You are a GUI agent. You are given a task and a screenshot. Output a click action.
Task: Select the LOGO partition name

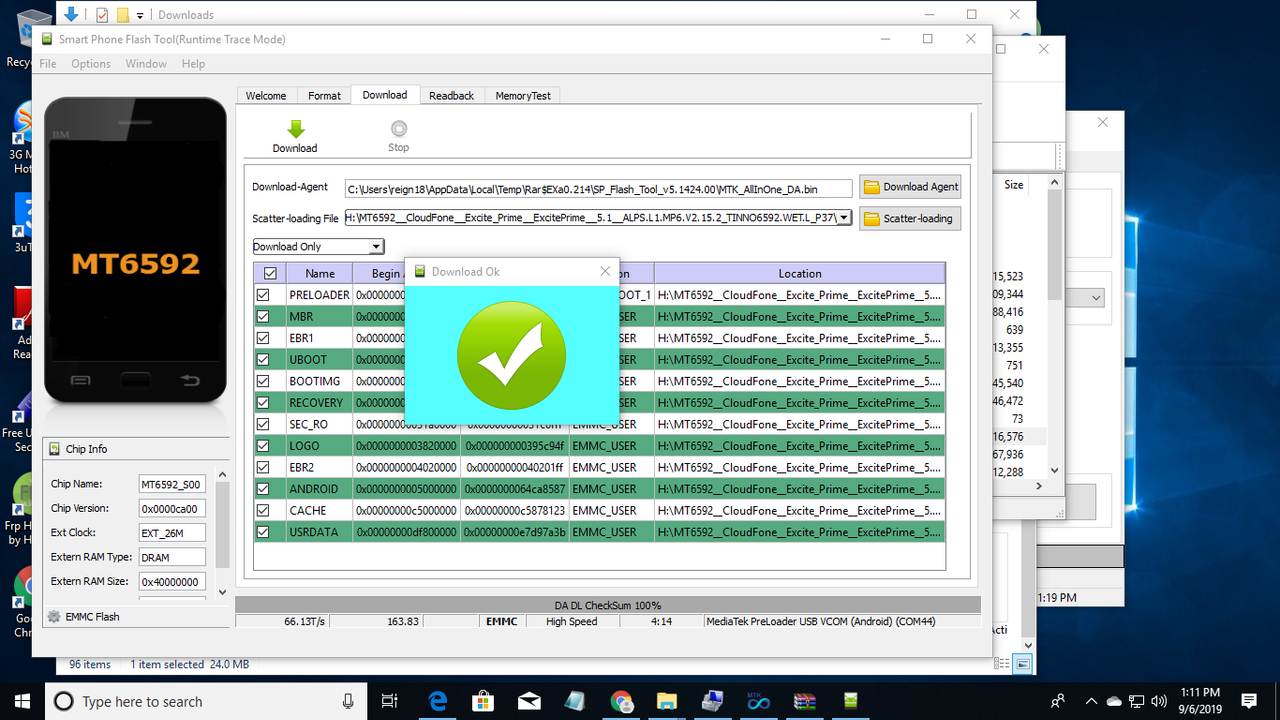[x=304, y=446]
